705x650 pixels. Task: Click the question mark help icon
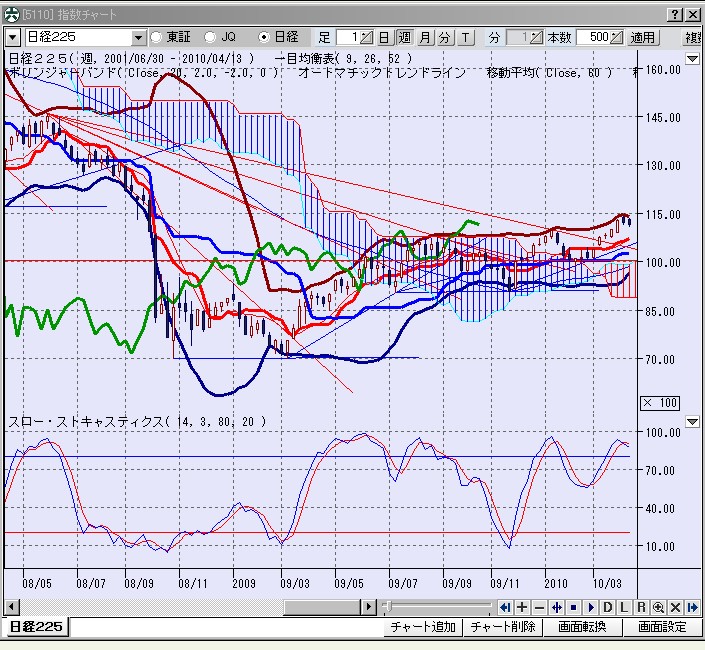pyautogui.click(x=675, y=15)
